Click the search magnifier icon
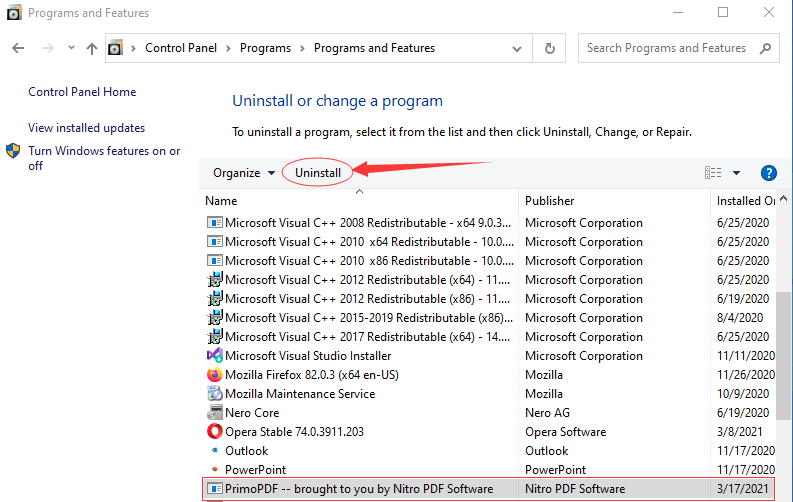 [765, 49]
